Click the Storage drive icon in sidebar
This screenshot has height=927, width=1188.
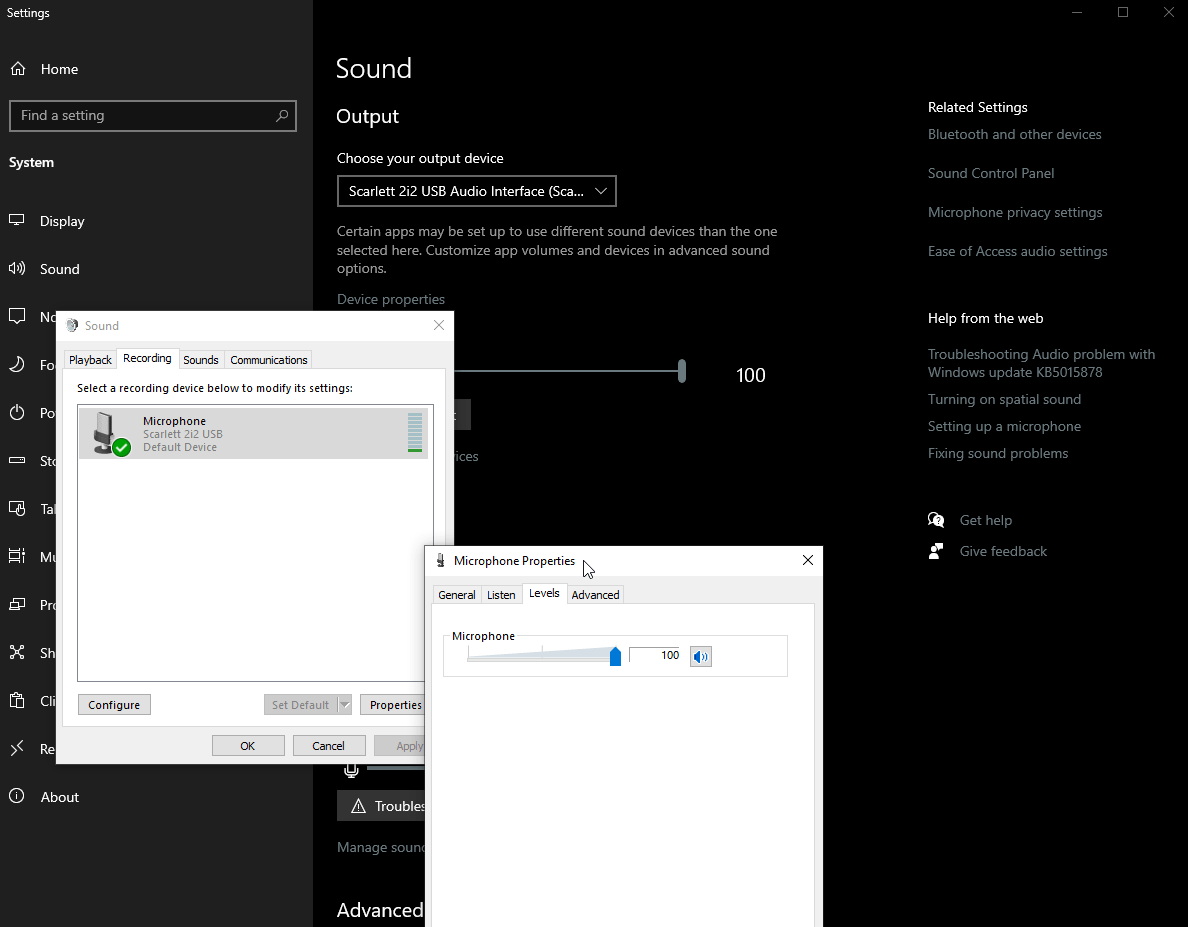coord(17,460)
